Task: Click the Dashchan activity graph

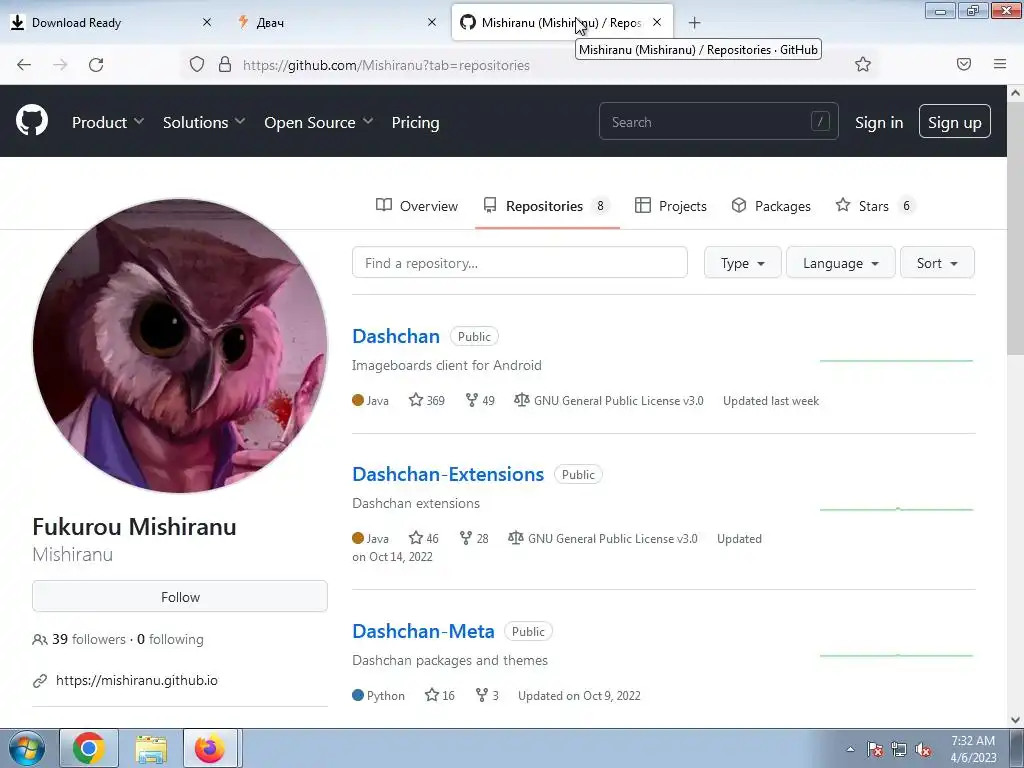Action: (x=896, y=360)
